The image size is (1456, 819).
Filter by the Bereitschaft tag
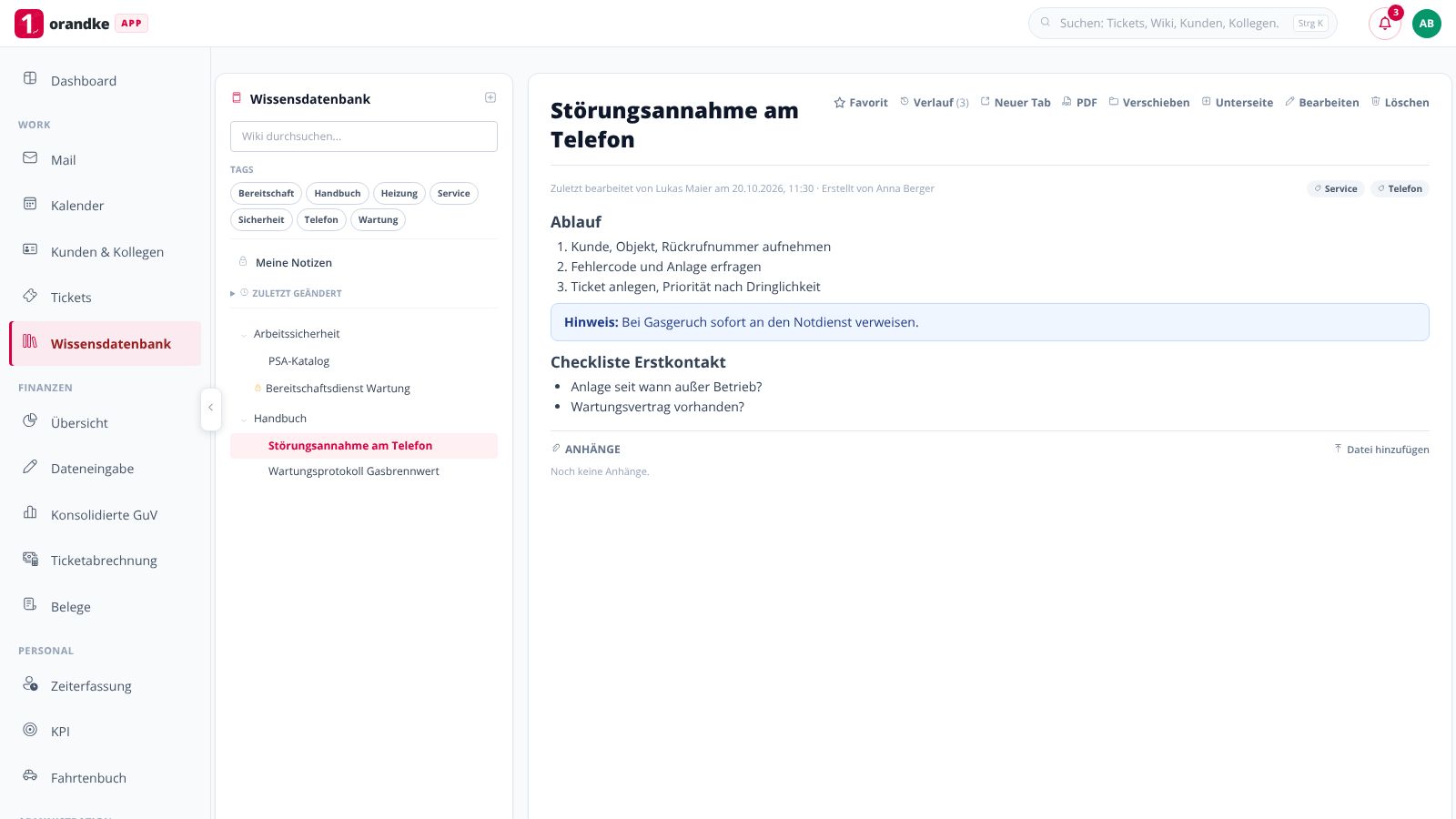tap(267, 193)
